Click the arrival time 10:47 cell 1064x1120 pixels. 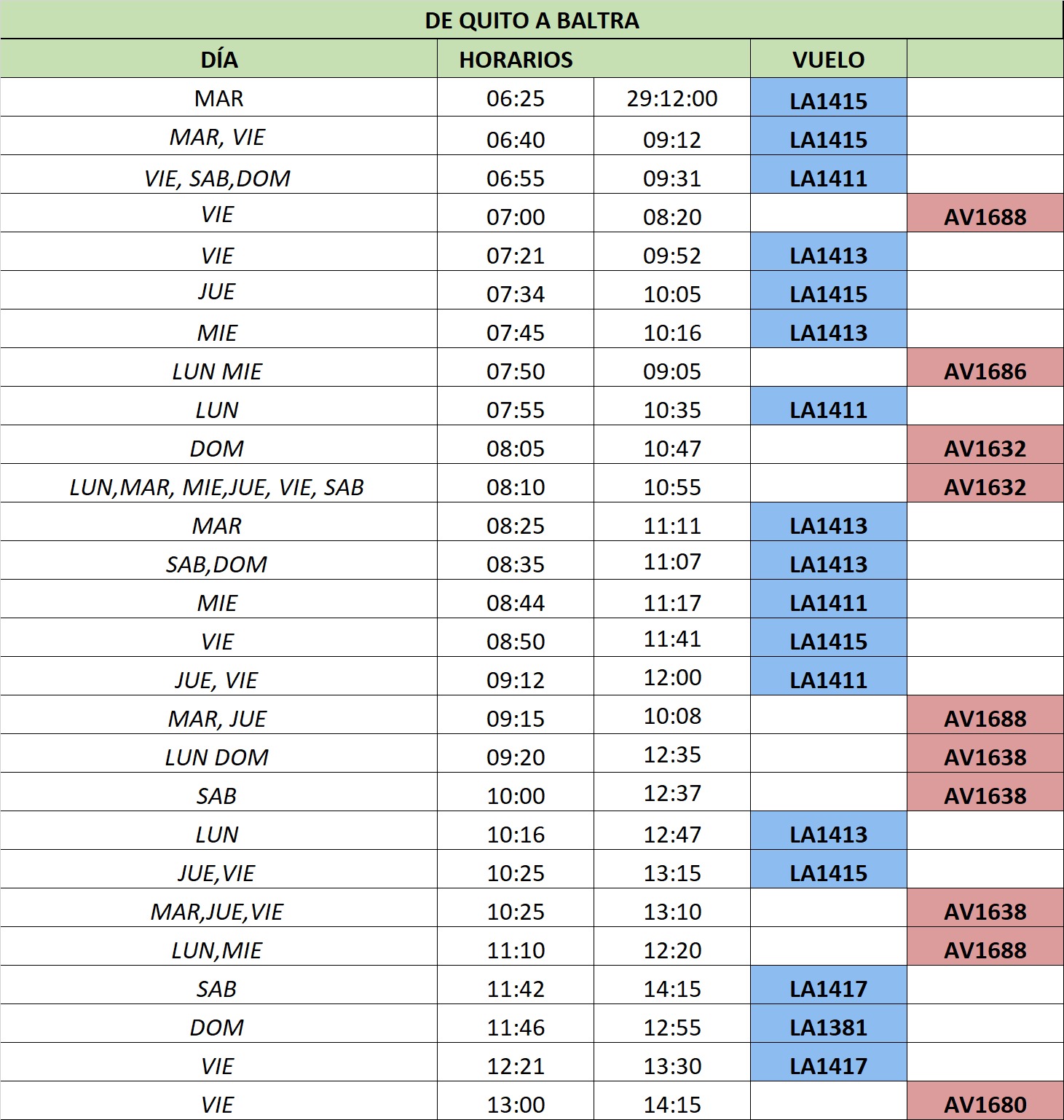[x=671, y=449]
